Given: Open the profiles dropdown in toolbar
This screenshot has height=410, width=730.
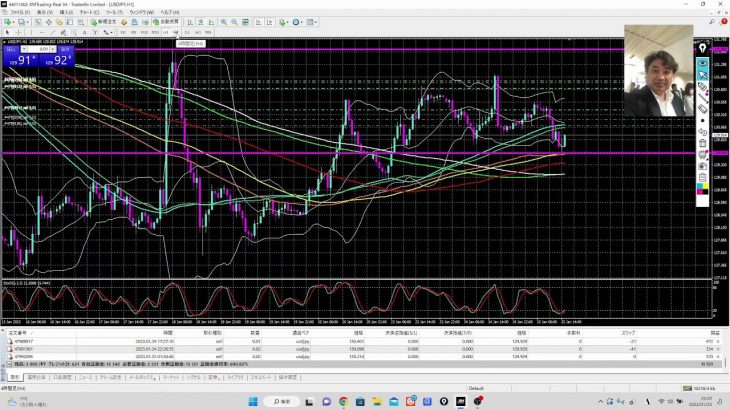Looking at the screenshot, I should [27, 23].
